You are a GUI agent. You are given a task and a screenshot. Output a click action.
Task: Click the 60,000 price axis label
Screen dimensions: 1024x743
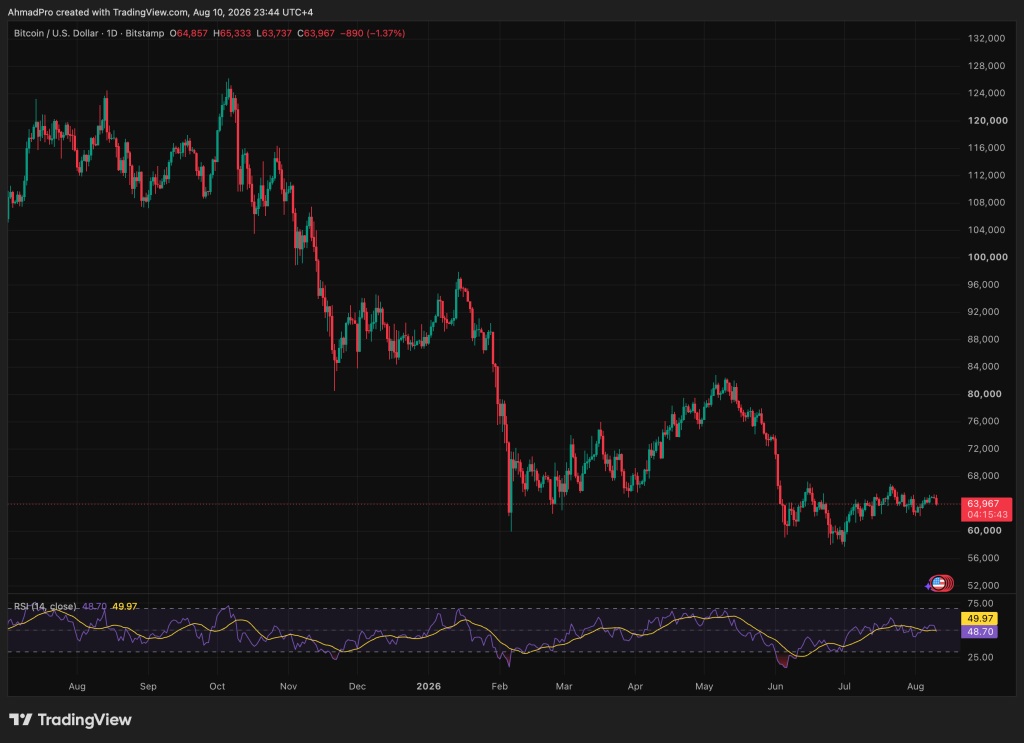984,531
